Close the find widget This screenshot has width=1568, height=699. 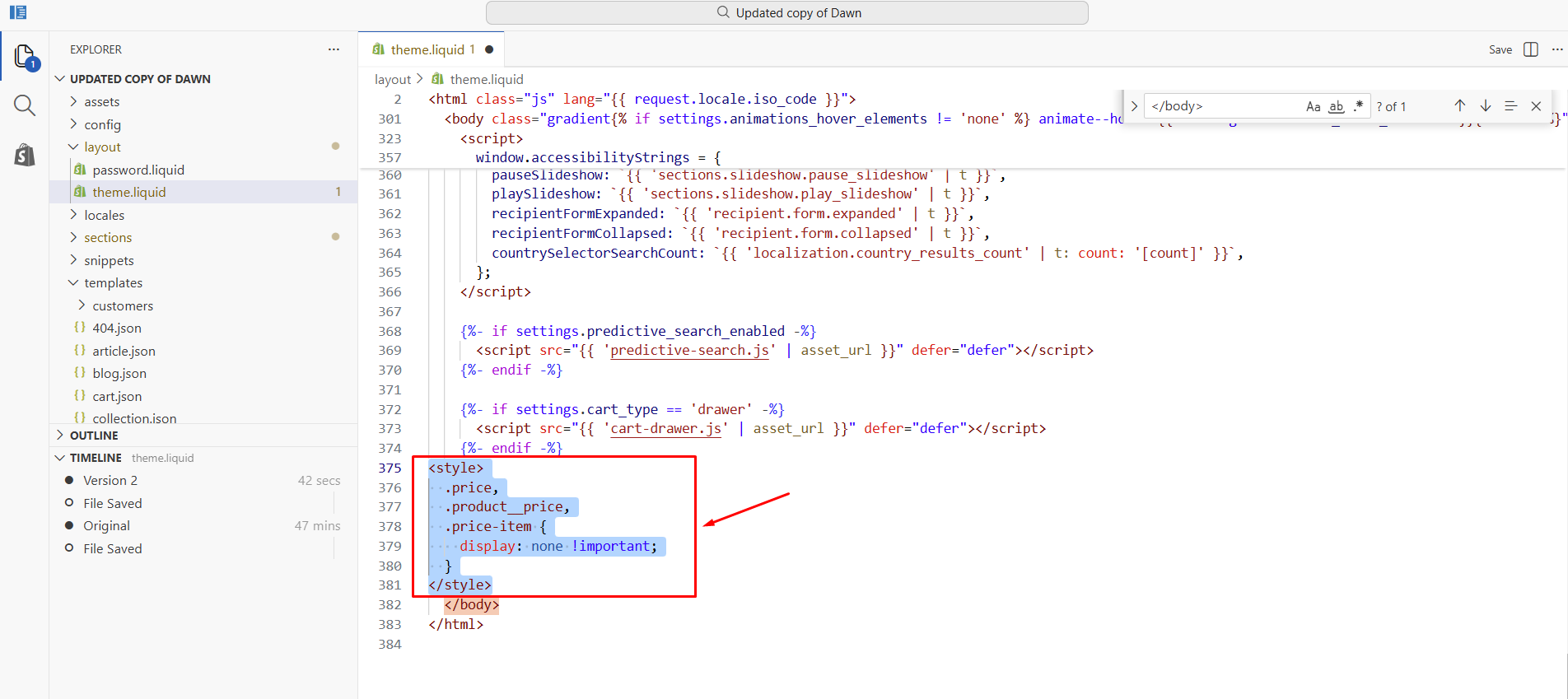click(1536, 106)
